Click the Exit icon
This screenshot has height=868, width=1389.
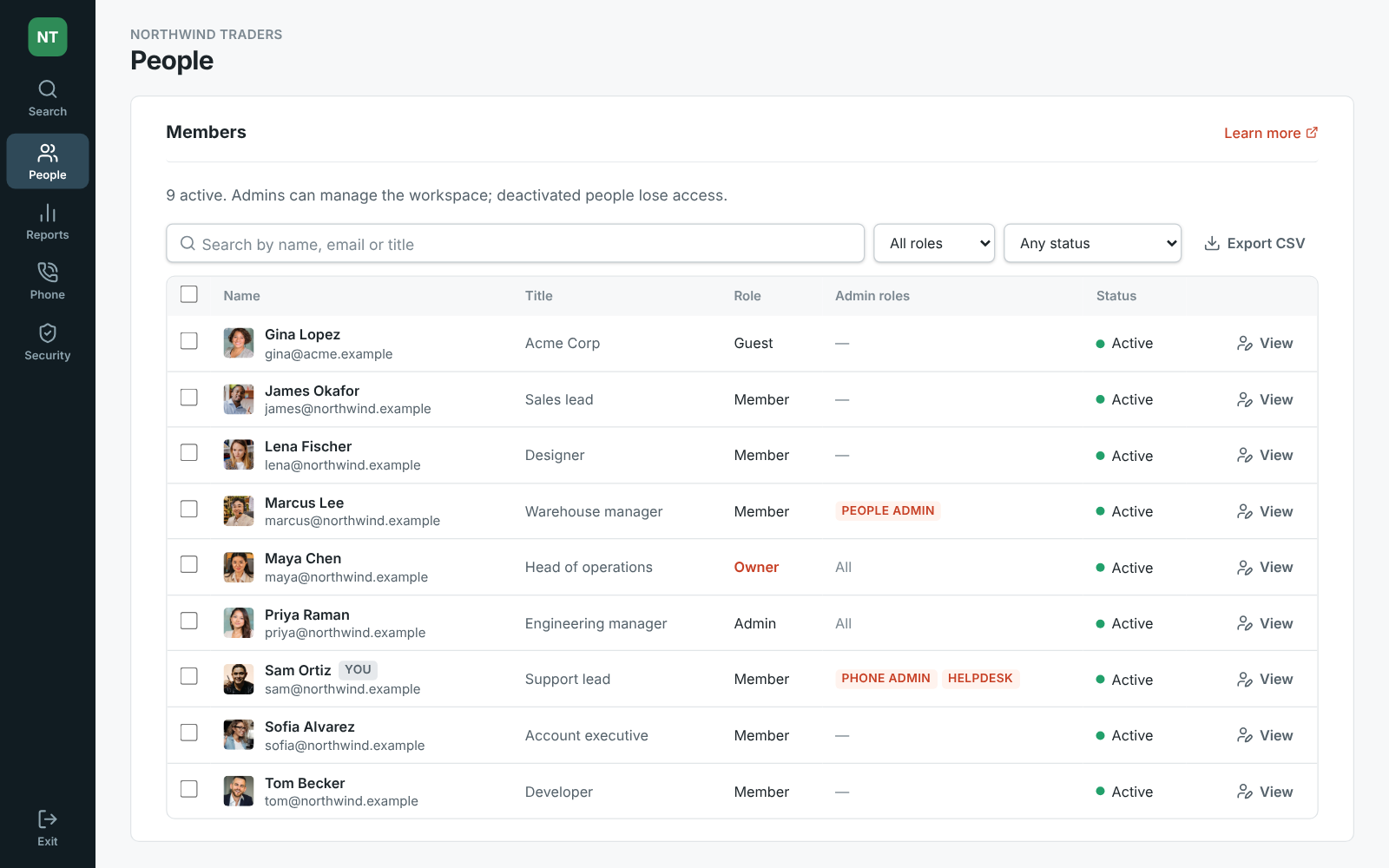pos(48,819)
